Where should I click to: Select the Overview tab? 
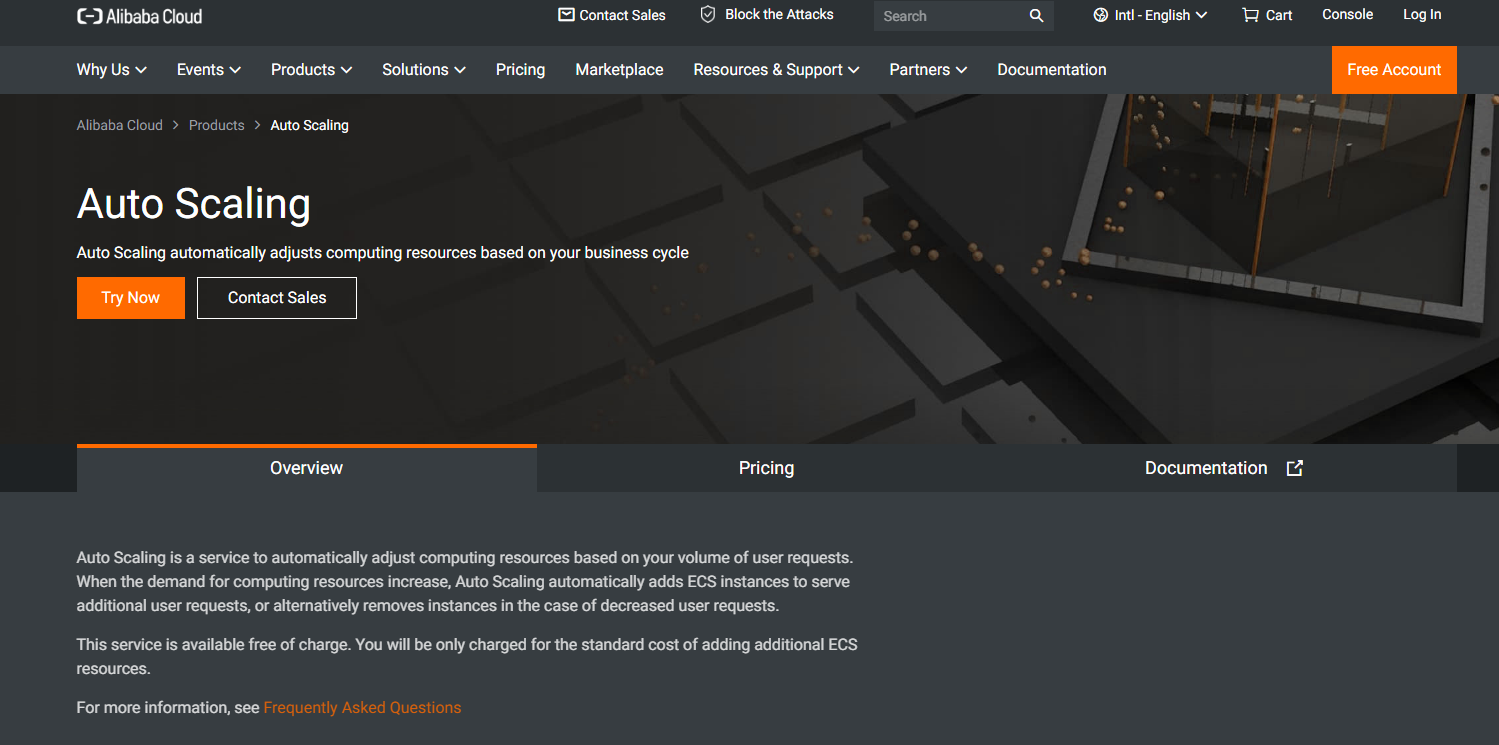(307, 468)
